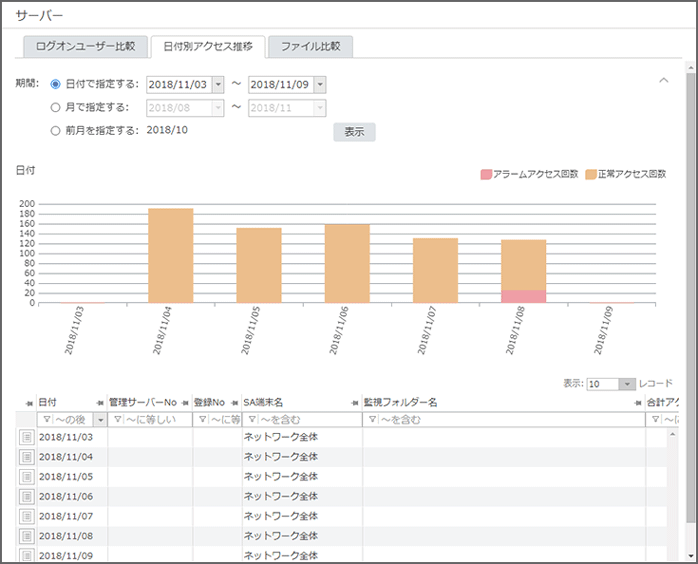Click filter funnel icon in 日付 column
This screenshot has height=564, width=698.
coord(45,420)
